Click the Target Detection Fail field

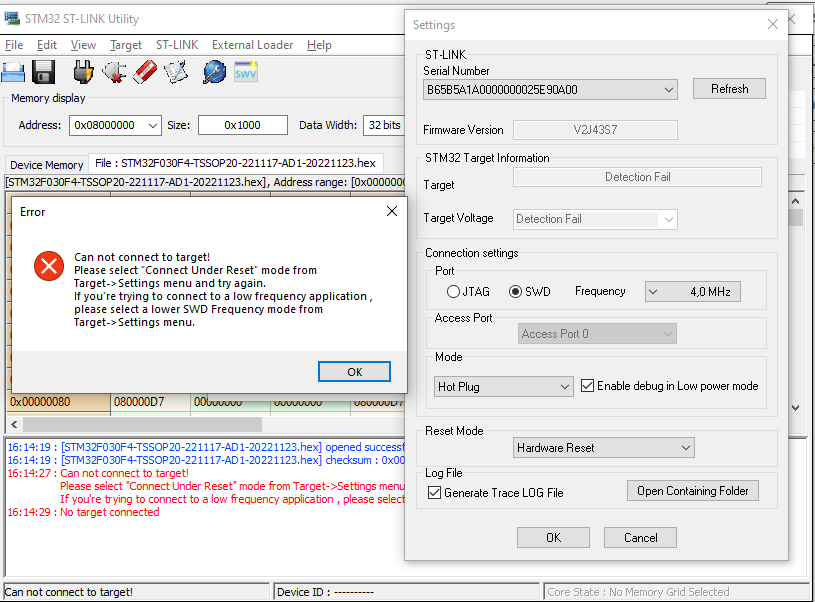point(637,177)
